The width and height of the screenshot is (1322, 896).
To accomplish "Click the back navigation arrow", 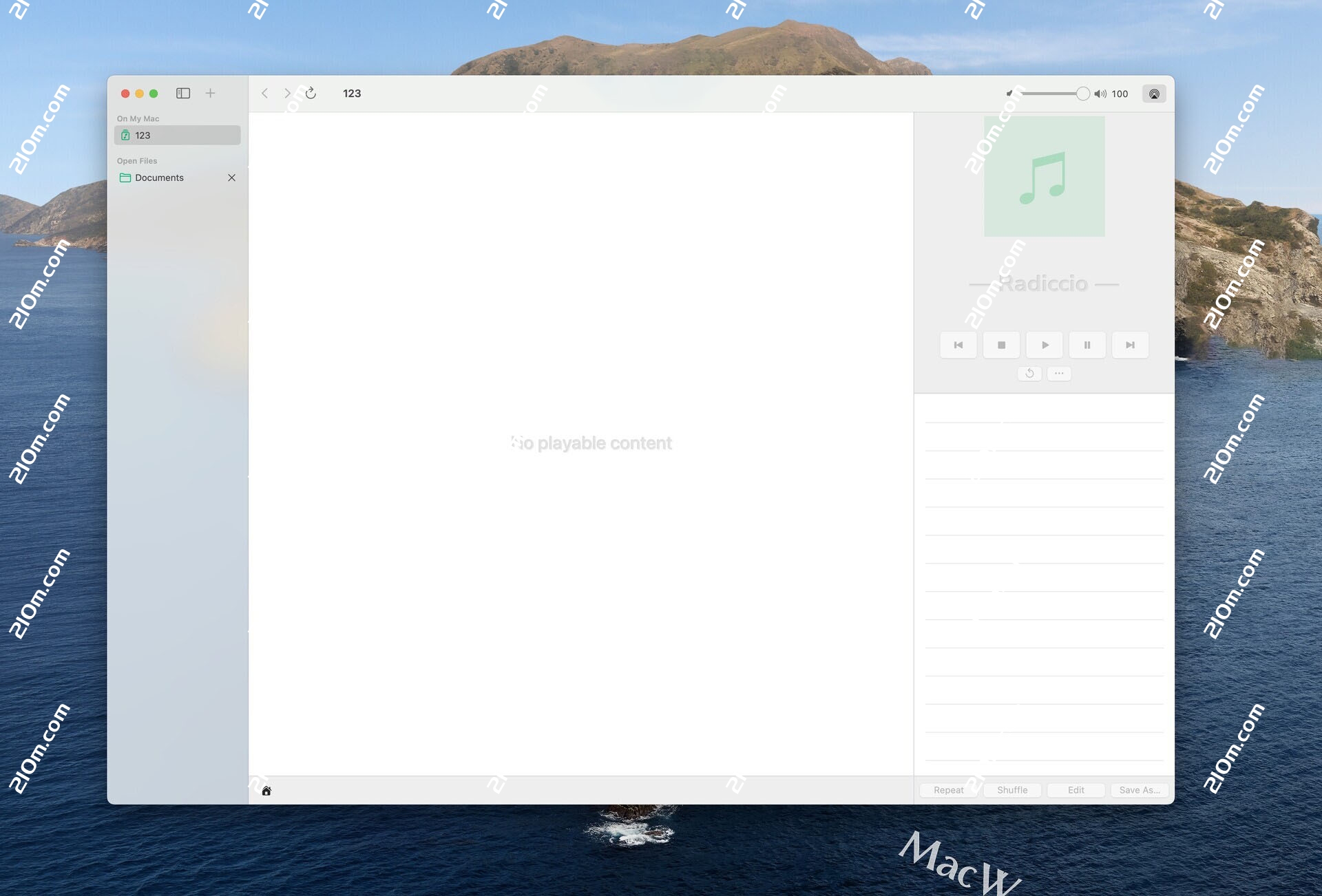I will pyautogui.click(x=264, y=93).
